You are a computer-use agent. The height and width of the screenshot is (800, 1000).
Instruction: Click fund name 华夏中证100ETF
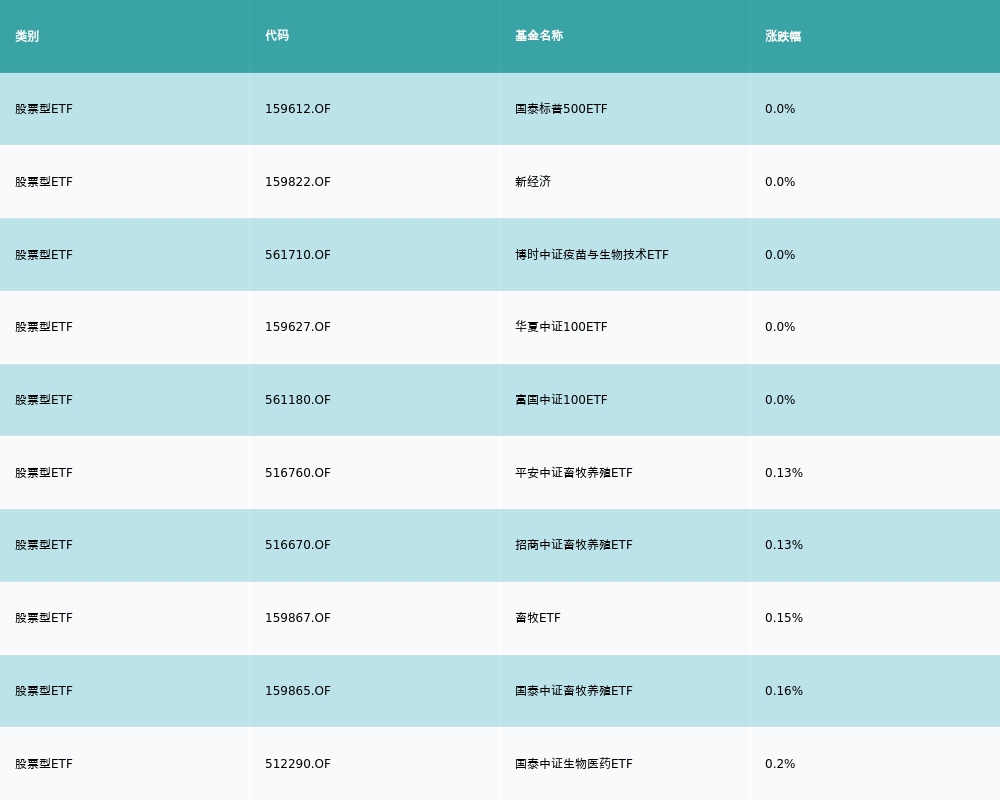tap(561, 327)
